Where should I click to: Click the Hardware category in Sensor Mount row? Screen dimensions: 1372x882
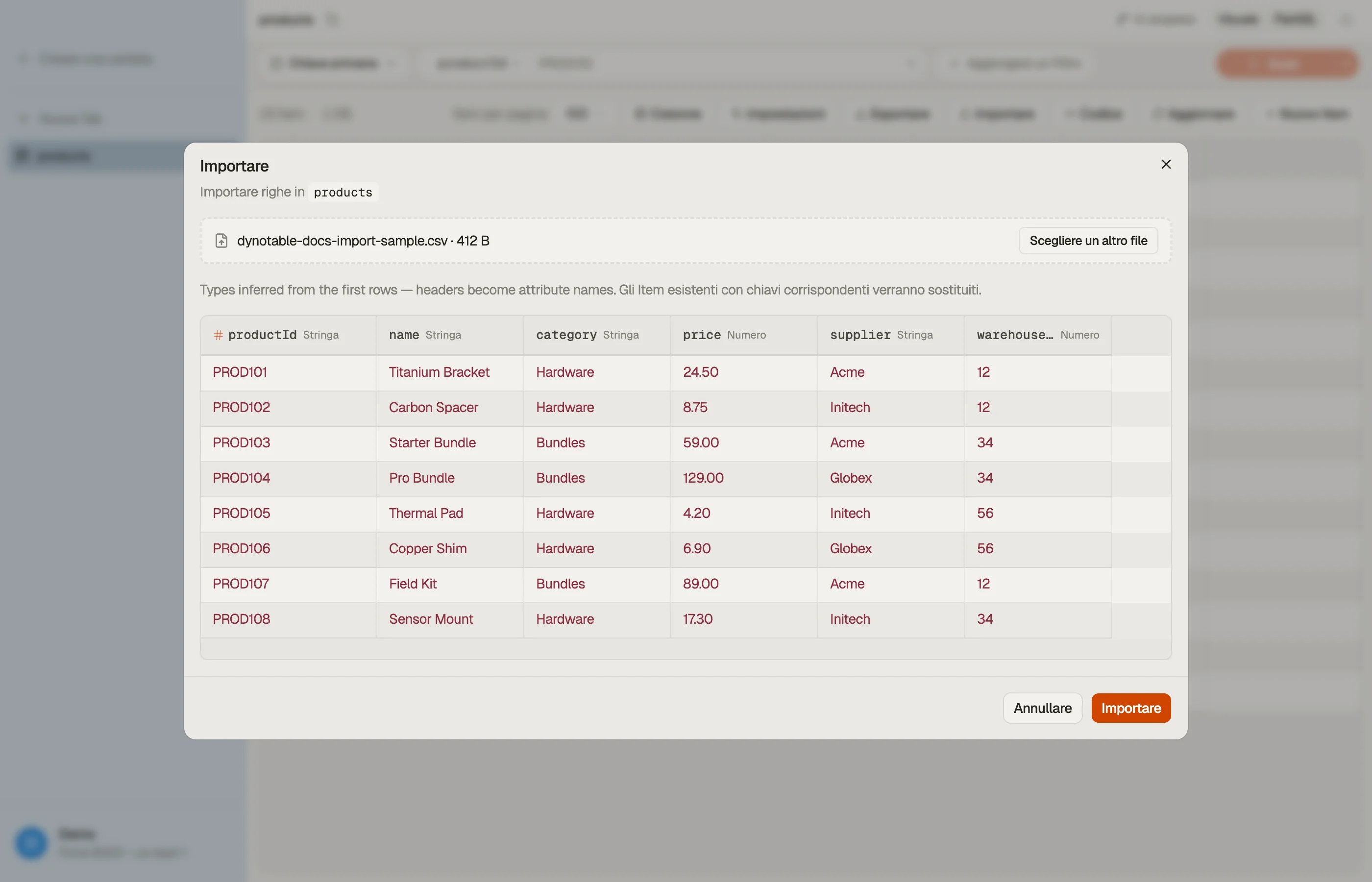click(x=597, y=619)
